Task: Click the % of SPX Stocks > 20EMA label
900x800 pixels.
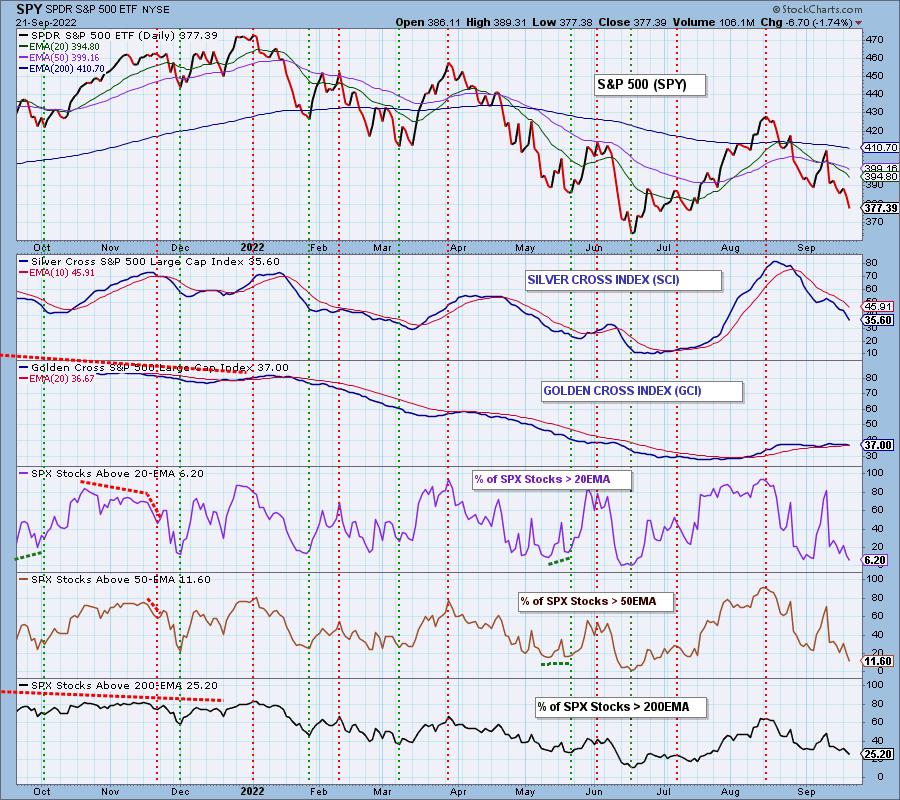Action: tap(552, 480)
